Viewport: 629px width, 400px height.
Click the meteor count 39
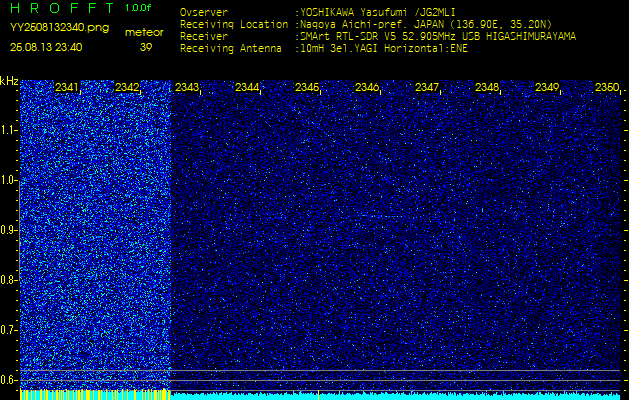[146, 47]
